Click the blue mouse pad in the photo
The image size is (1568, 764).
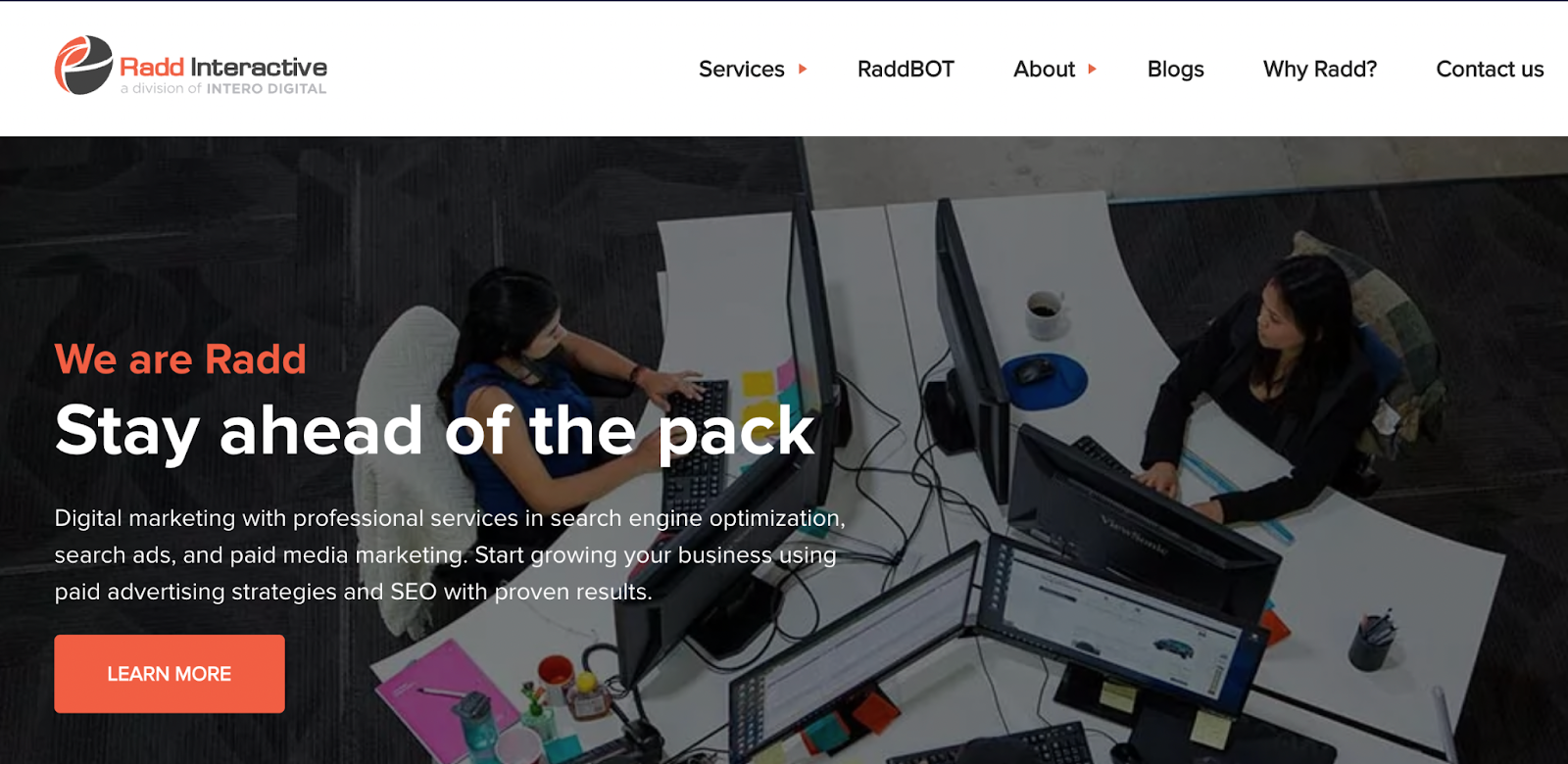click(1046, 381)
